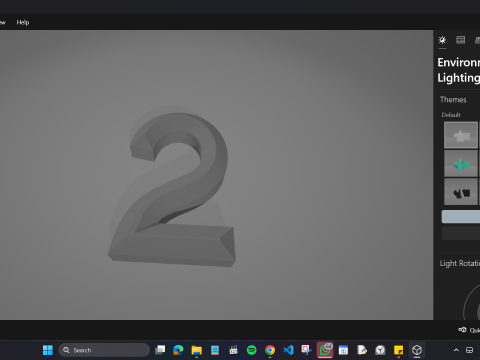
Task: Open Spotify from taskbar
Action: 252,350
